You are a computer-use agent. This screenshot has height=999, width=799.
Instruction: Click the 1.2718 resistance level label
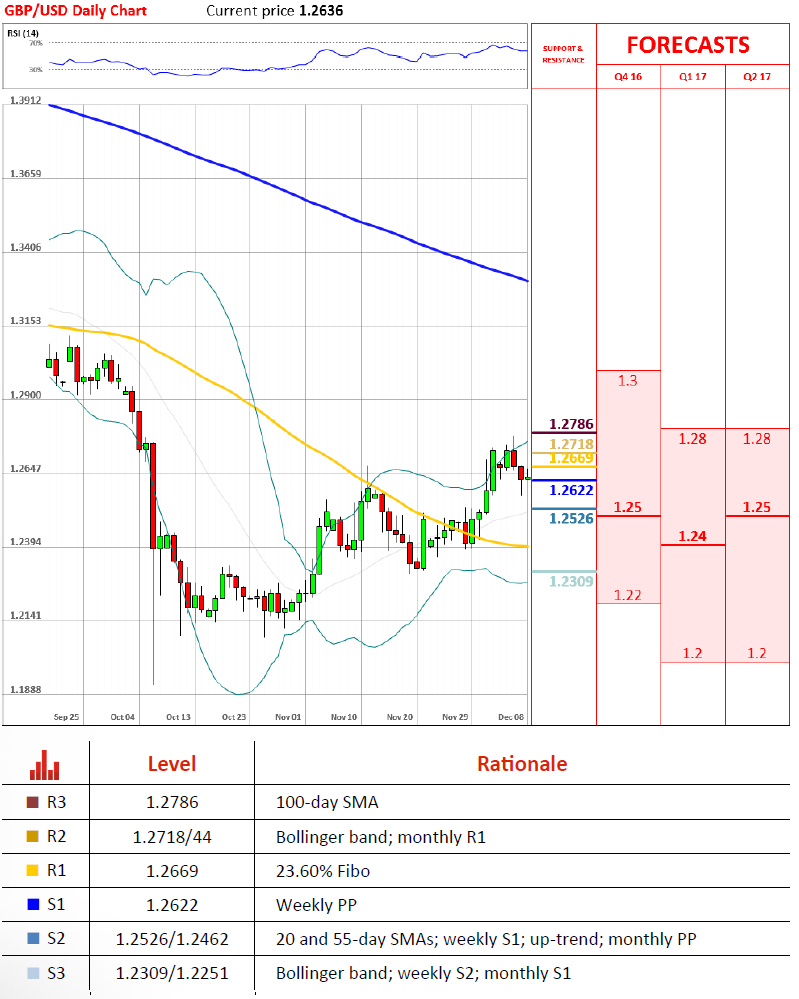[571, 444]
